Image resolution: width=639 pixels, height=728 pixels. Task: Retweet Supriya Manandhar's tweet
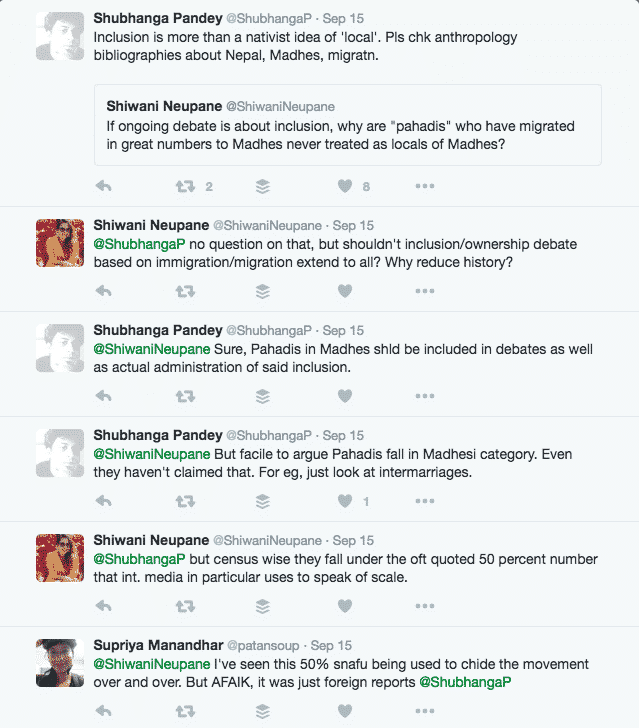tap(185, 711)
